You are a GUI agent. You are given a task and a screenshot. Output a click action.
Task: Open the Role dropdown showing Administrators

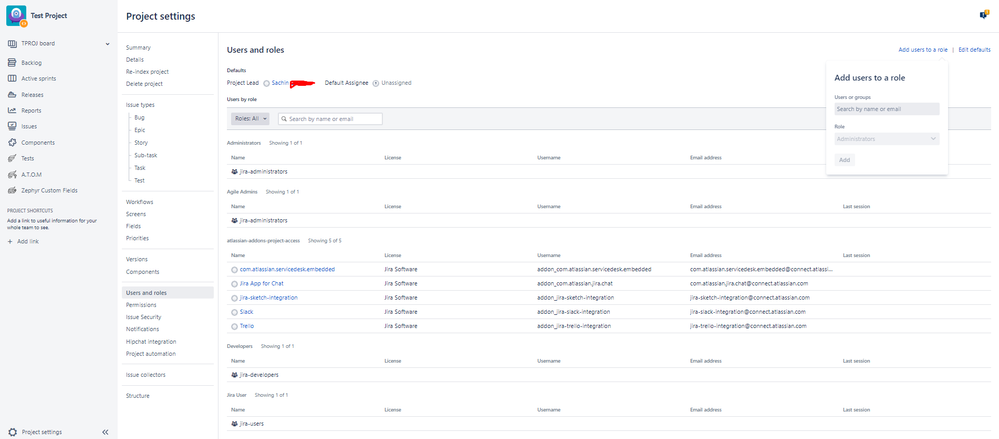(887, 139)
